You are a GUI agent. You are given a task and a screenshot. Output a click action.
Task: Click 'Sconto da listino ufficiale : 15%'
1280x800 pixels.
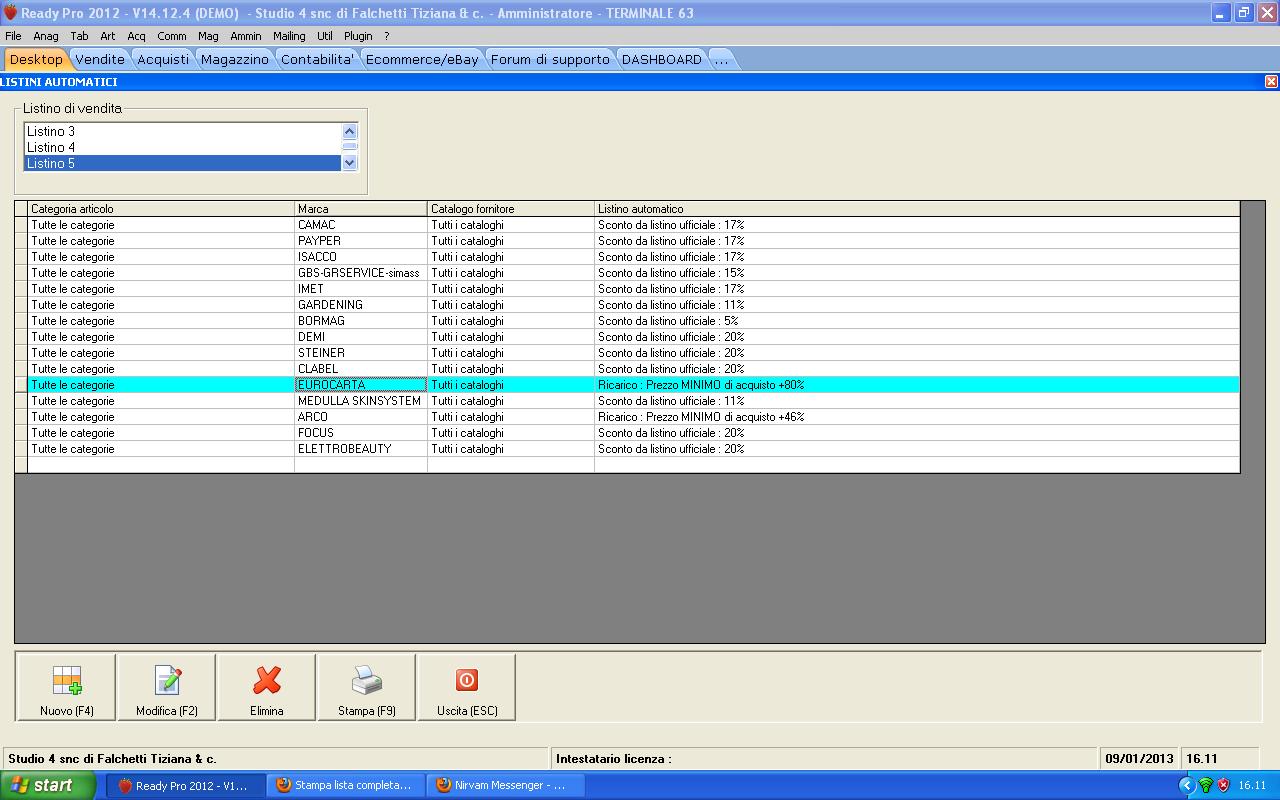click(671, 273)
